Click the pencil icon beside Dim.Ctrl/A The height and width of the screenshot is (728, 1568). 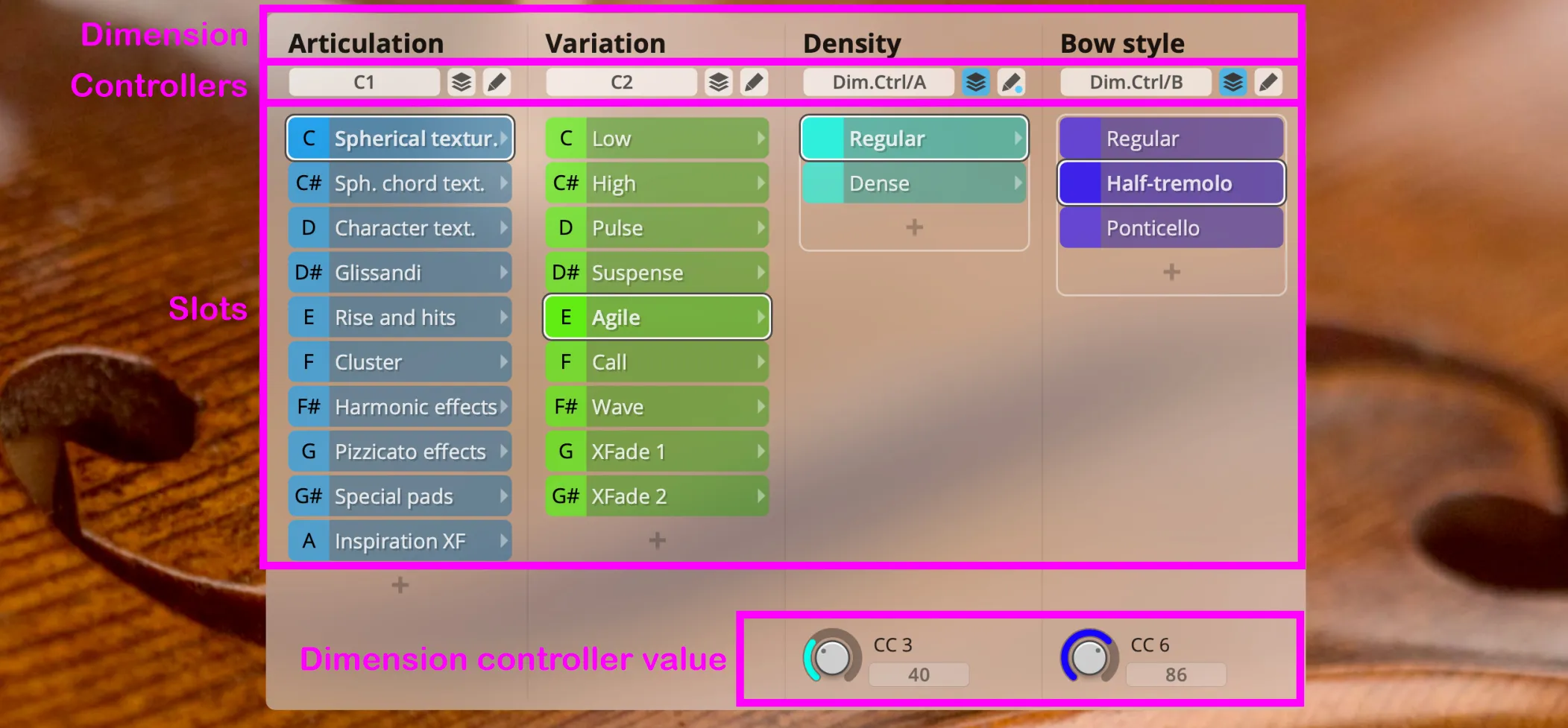1011,82
